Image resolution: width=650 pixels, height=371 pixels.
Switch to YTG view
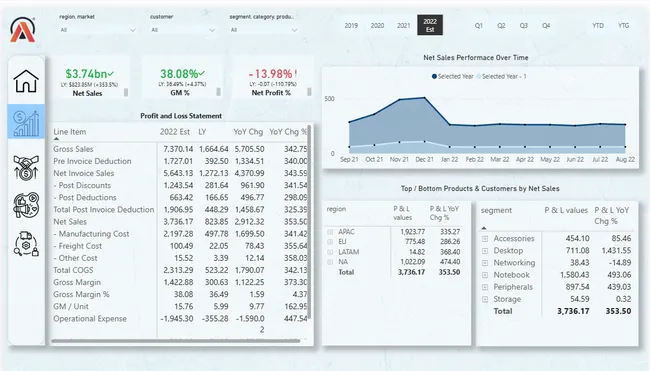pyautogui.click(x=623, y=25)
